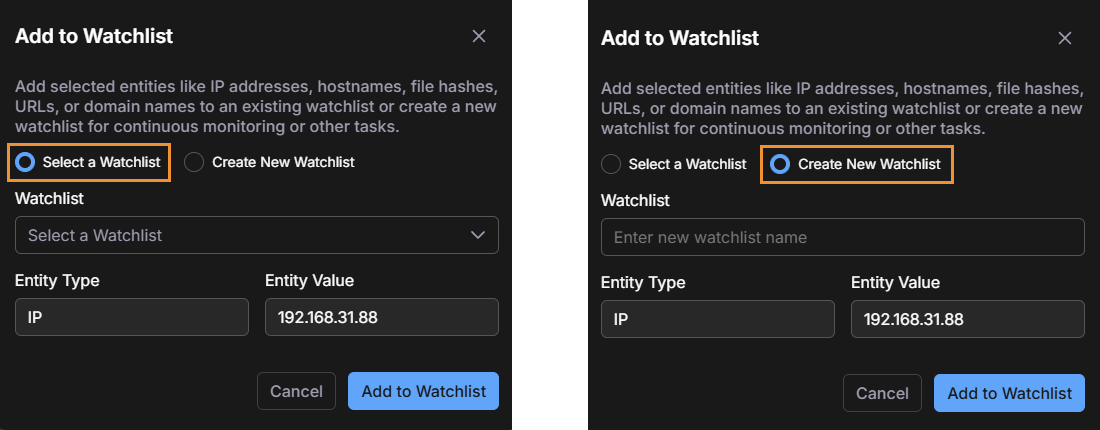Click the Entity Value field in left dialog
Image resolution: width=1100 pixels, height=430 pixels.
point(381,317)
